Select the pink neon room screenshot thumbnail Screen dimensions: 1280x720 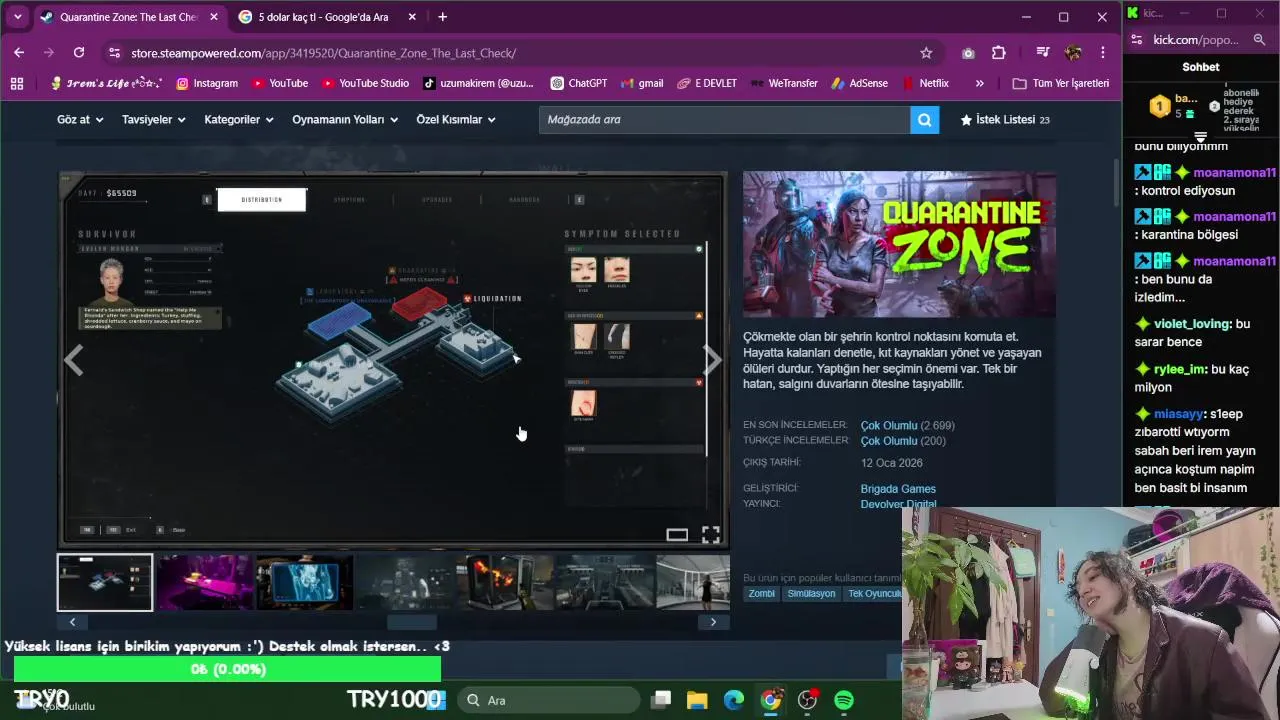click(x=205, y=582)
